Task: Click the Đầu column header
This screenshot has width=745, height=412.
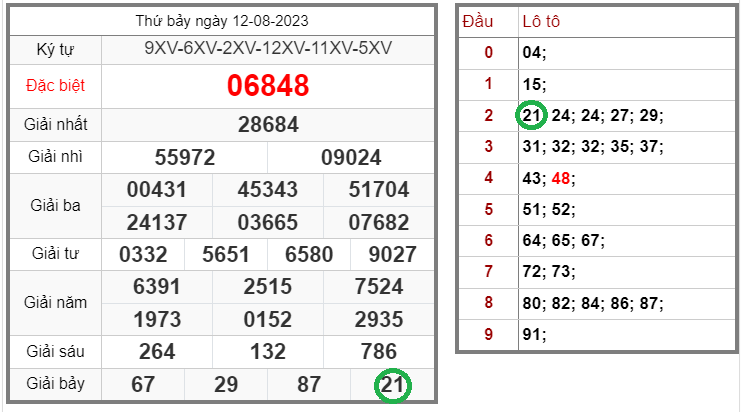Action: pyautogui.click(x=487, y=21)
